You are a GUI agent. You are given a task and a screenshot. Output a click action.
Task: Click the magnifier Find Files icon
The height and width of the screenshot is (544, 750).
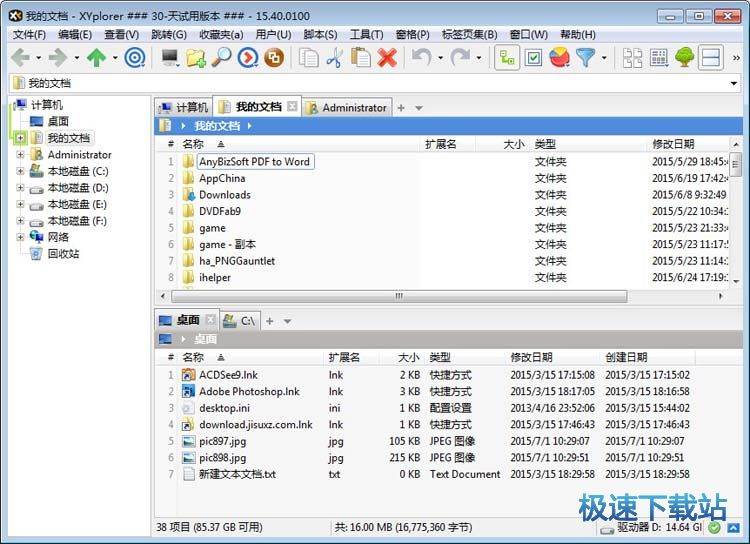point(222,58)
